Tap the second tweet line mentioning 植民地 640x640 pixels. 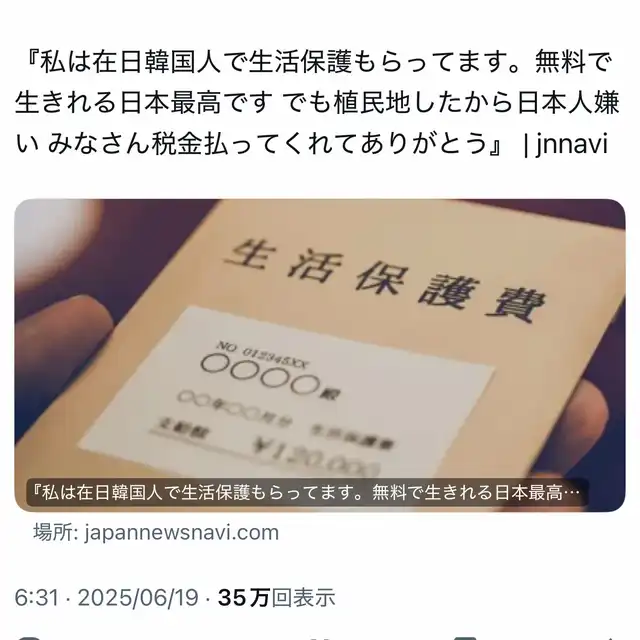[x=317, y=102]
